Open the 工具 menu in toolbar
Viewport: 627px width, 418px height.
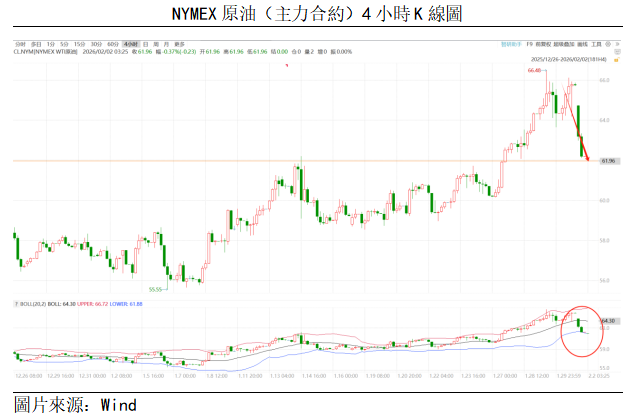[x=597, y=44]
